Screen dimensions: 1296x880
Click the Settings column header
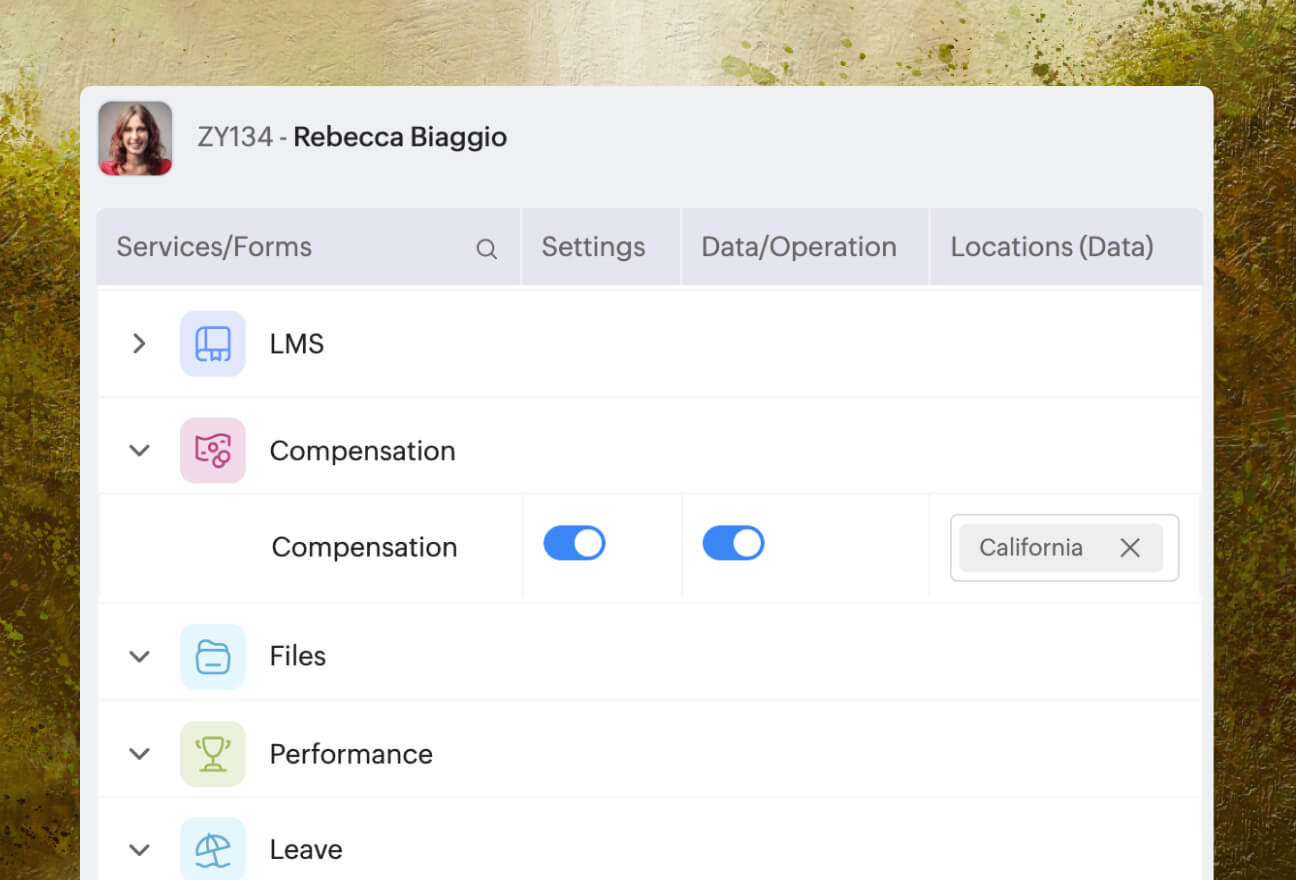pyautogui.click(x=593, y=247)
